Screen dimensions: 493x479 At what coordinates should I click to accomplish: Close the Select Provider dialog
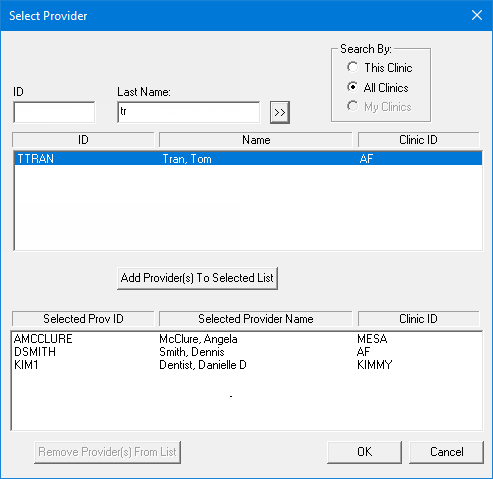(477, 15)
